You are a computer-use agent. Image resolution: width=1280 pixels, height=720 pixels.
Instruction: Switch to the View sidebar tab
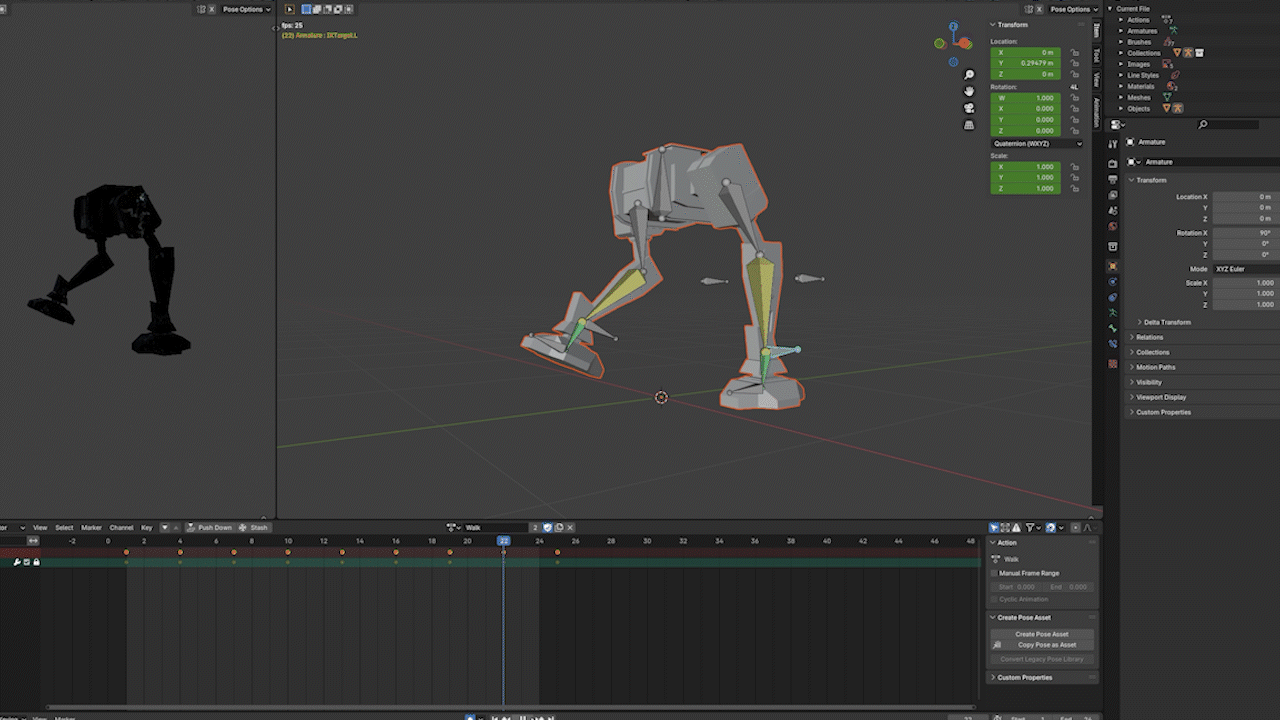pos(1096,79)
